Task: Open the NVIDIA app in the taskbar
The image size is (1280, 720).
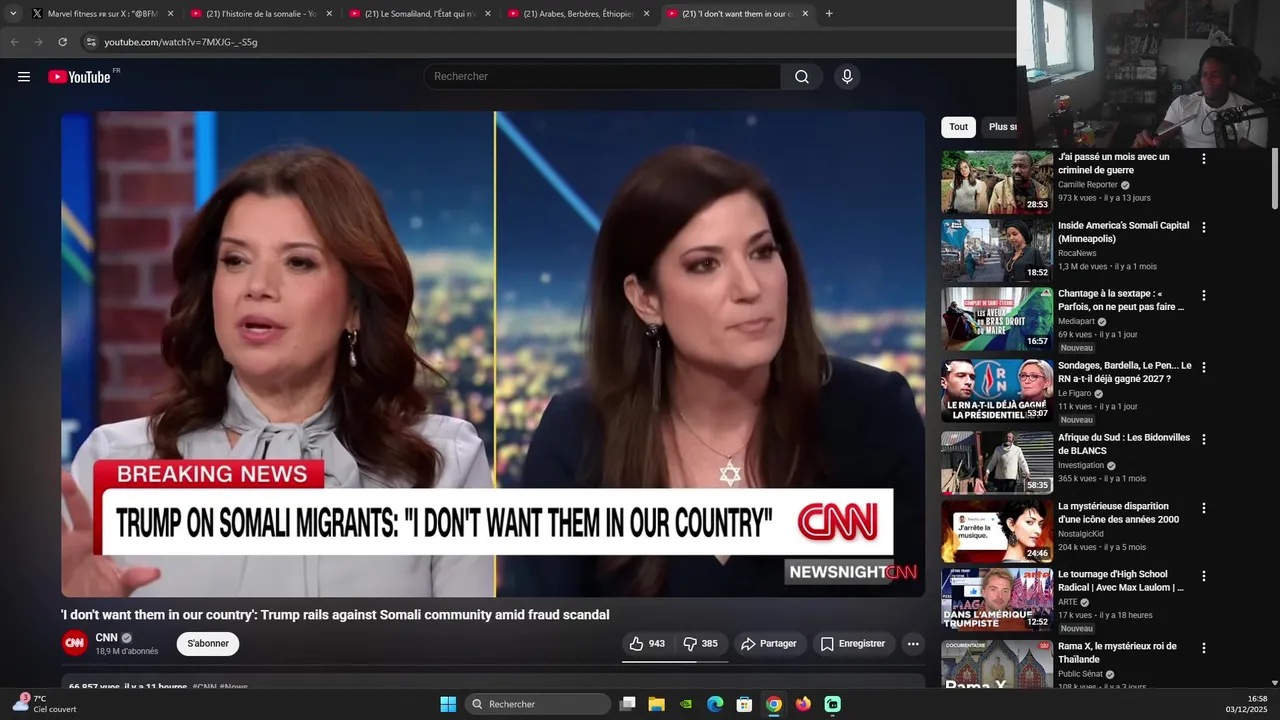Action: (x=685, y=704)
